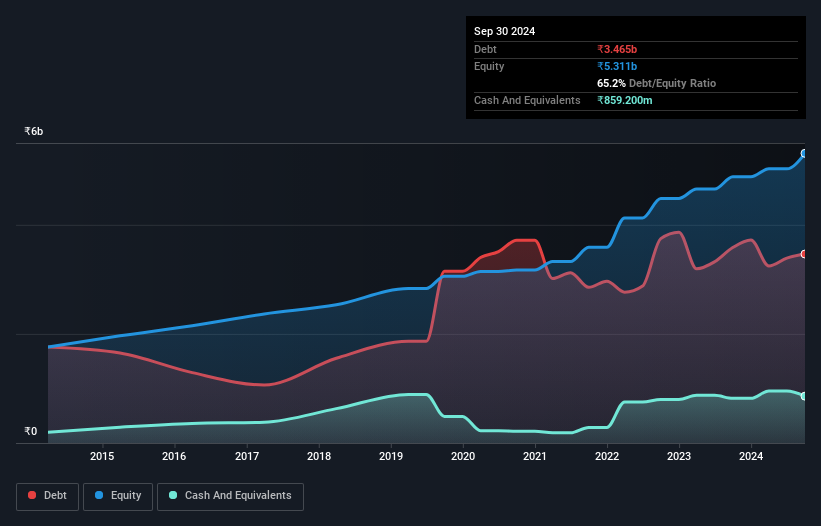Click the blue Equity endpoint marker
821x526 pixels.
click(x=804, y=153)
